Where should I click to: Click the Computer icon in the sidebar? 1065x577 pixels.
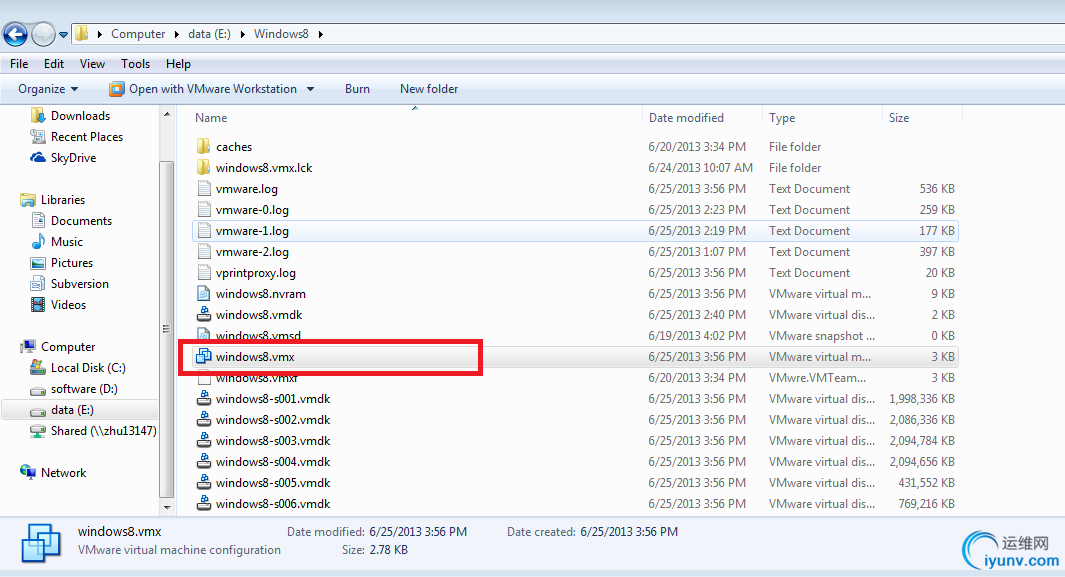point(28,346)
